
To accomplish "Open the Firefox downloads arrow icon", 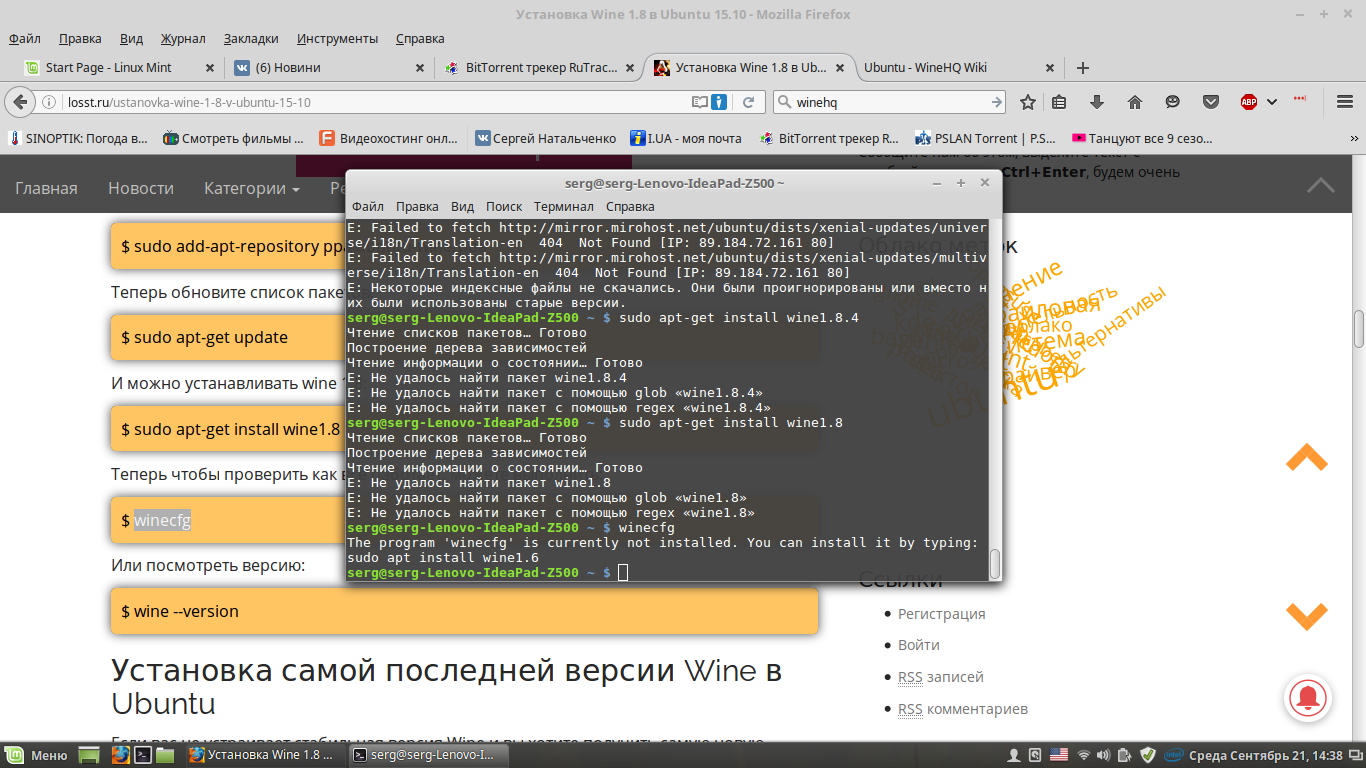I will [1097, 102].
